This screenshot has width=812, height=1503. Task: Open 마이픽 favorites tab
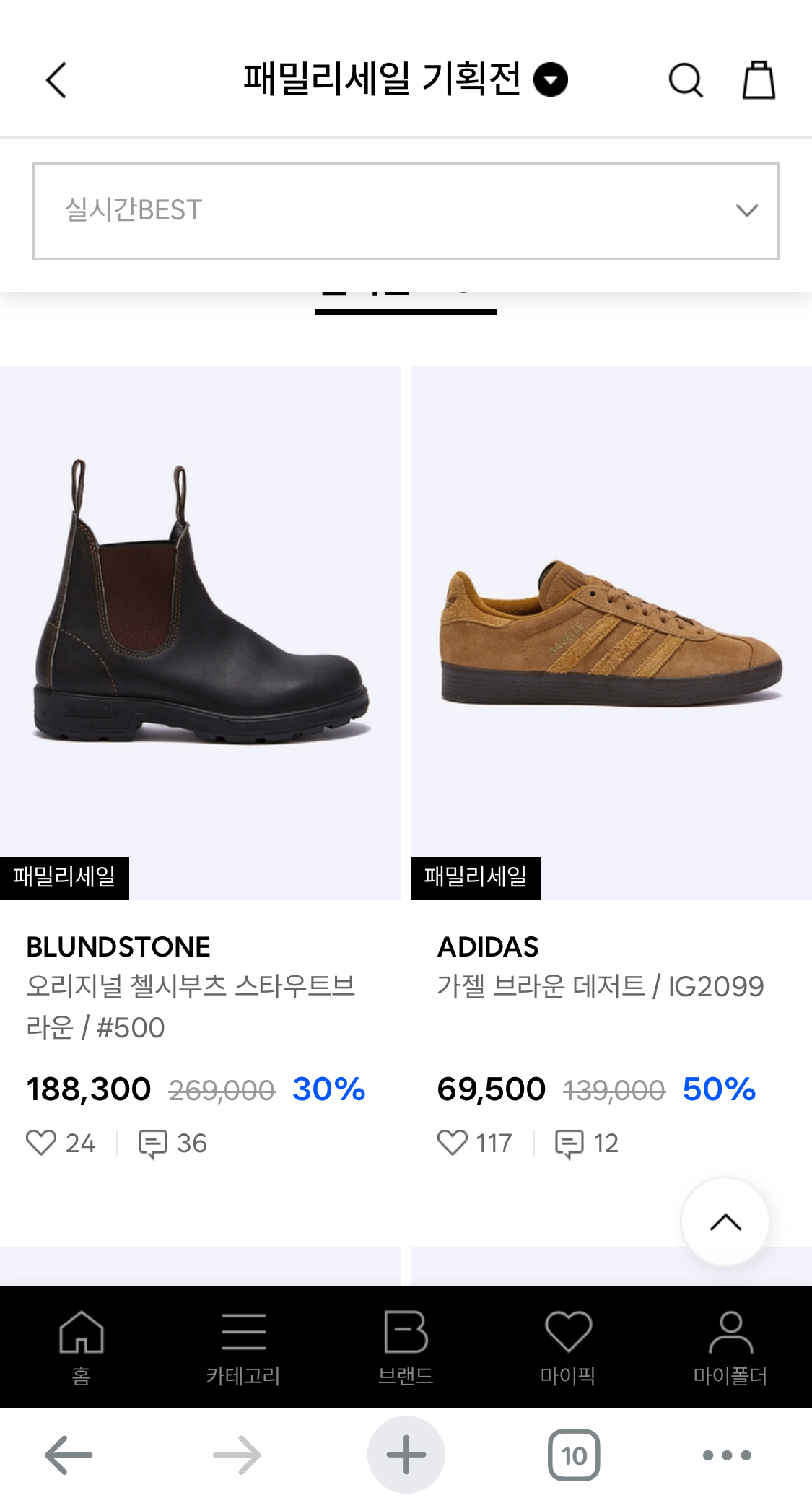(568, 1346)
